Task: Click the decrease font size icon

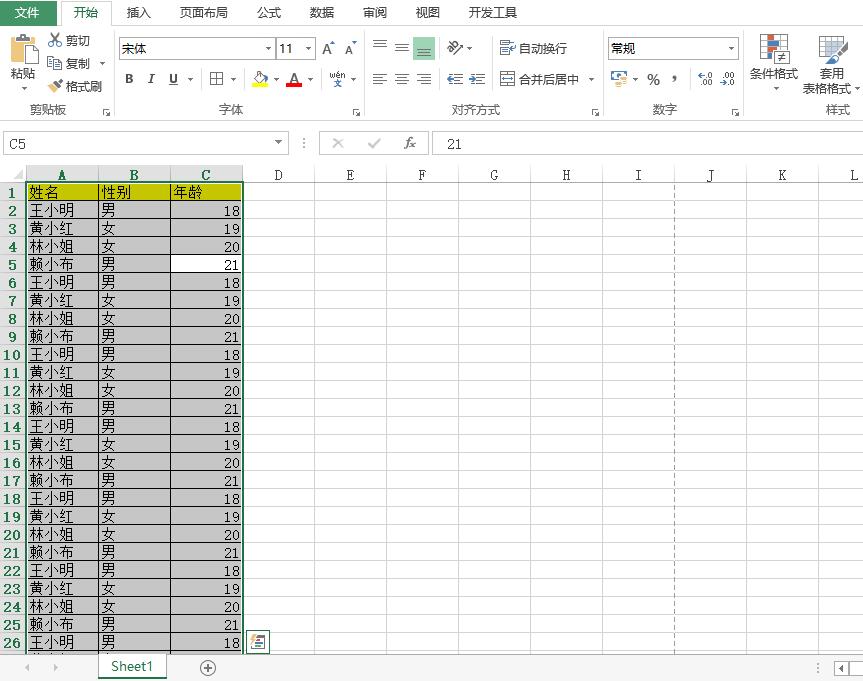Action: 350,48
